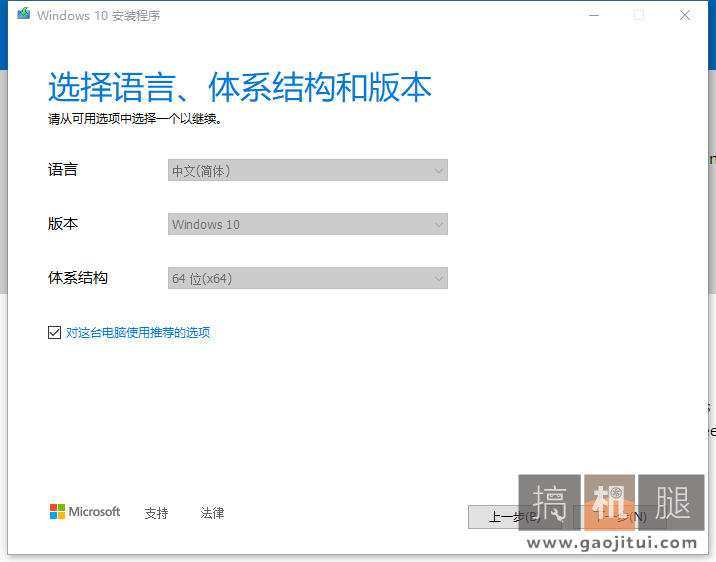Click the heading 选择语言、体系结构和版本
This screenshot has height=562, width=716.
(240, 87)
